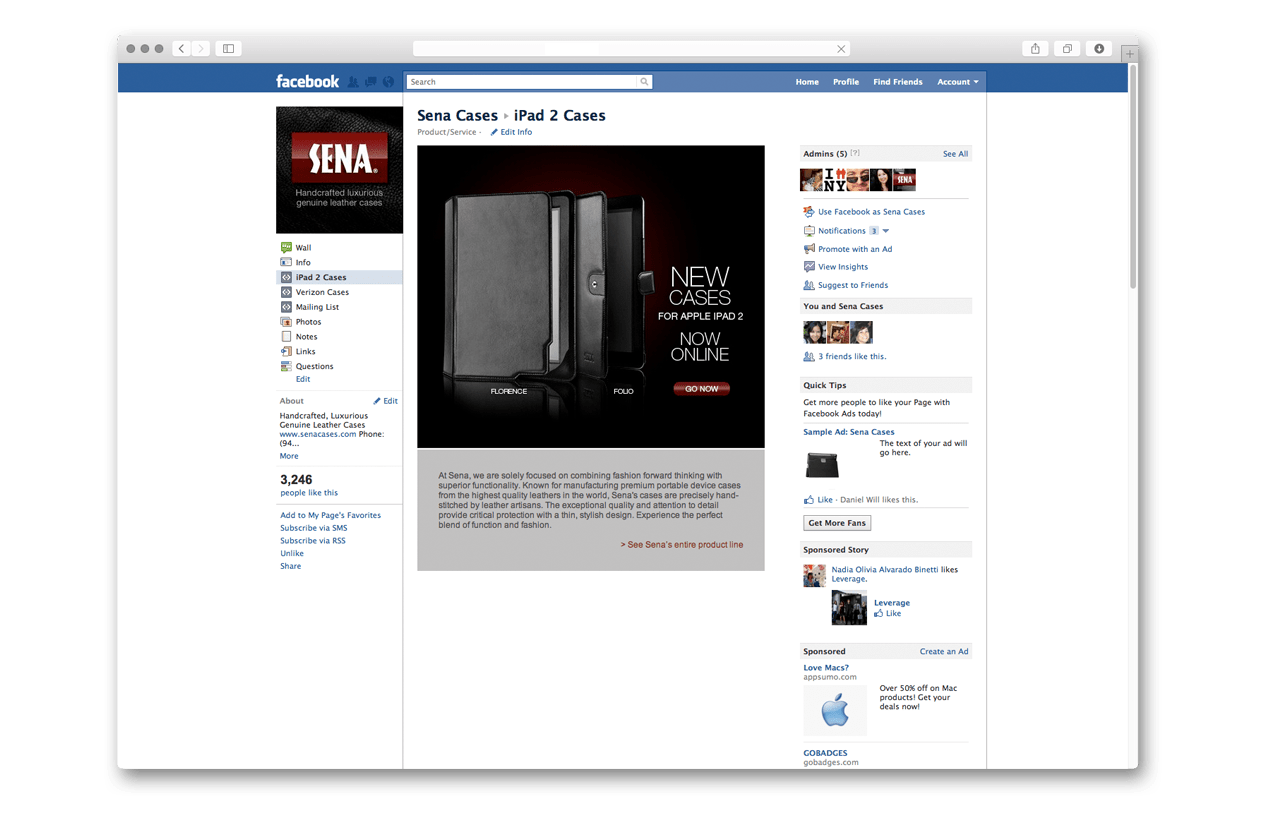Screen dimensions: 1261x832
Task: Click the Notes icon in sidebar
Action: coord(286,336)
